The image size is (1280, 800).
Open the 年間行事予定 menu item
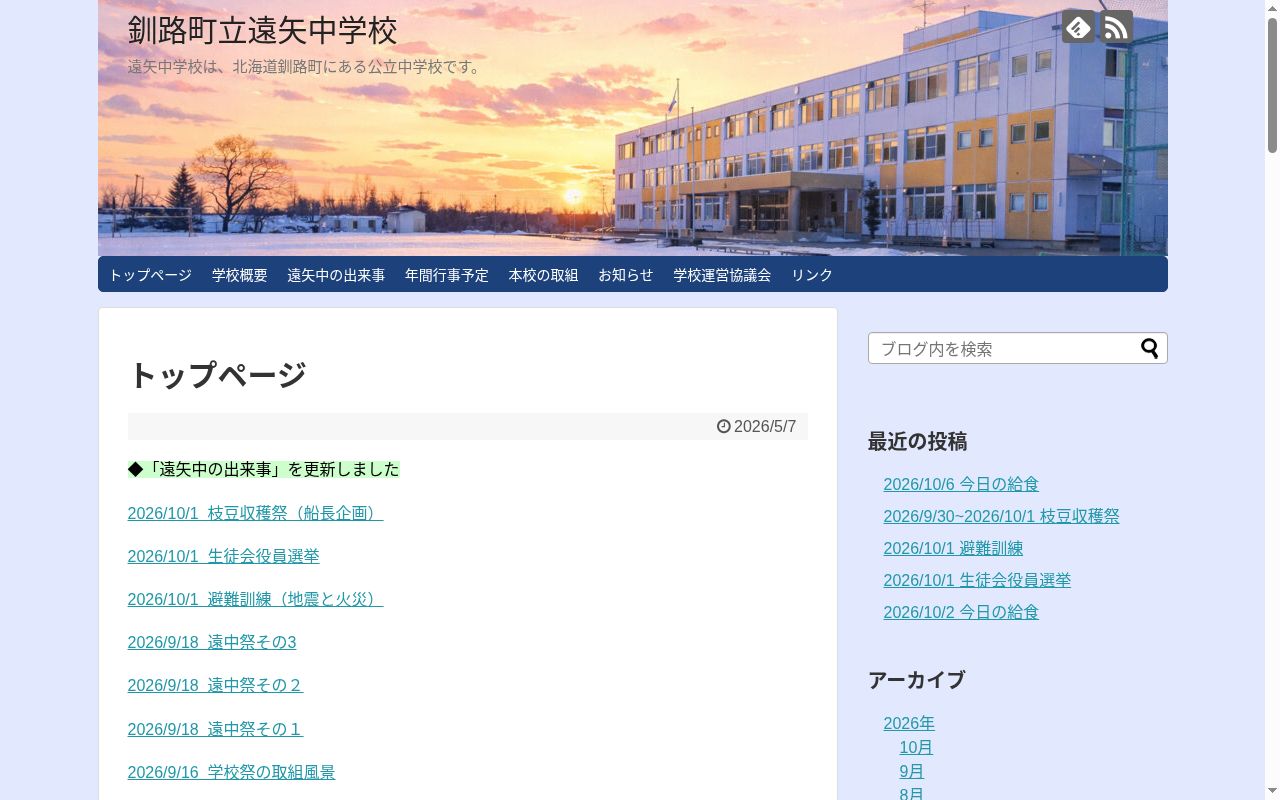click(447, 275)
